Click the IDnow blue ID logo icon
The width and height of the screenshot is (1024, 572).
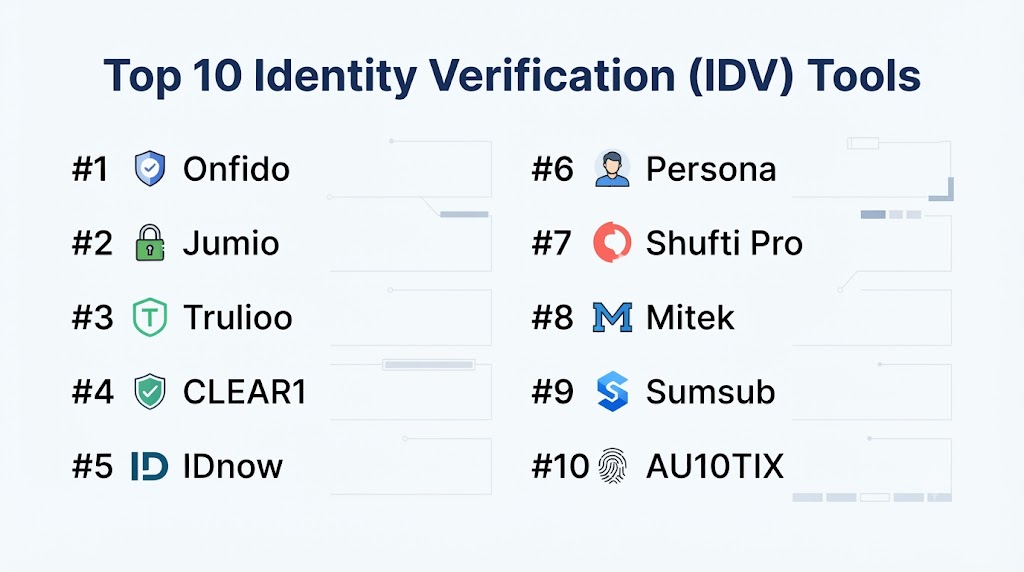(150, 466)
